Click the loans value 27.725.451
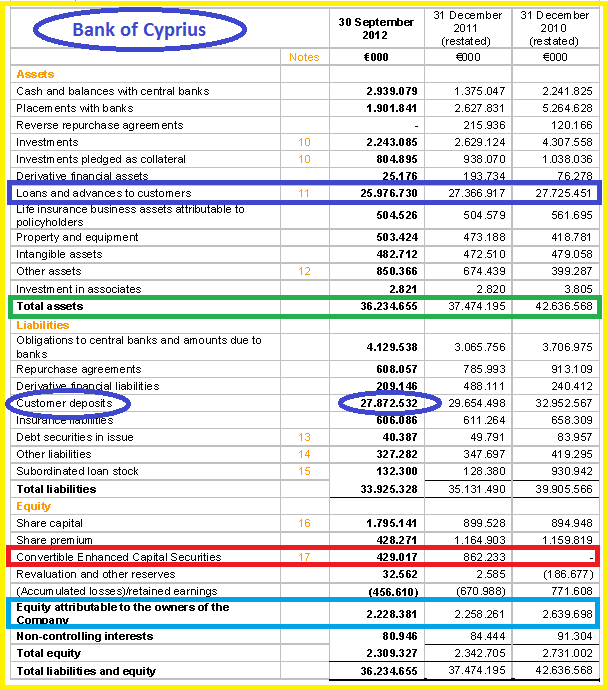This screenshot has width=608, height=690. pos(564,193)
